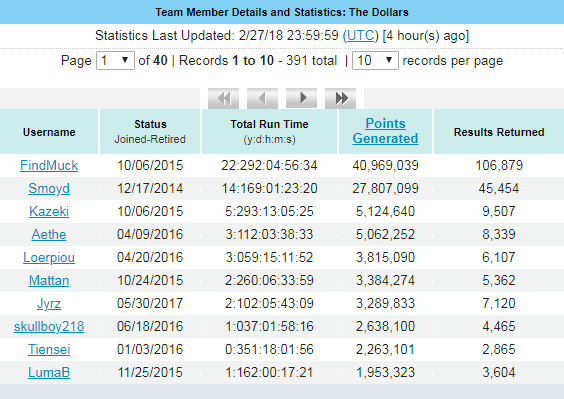Open Loerpiou's member profile
The height and width of the screenshot is (399, 564).
(x=49, y=258)
